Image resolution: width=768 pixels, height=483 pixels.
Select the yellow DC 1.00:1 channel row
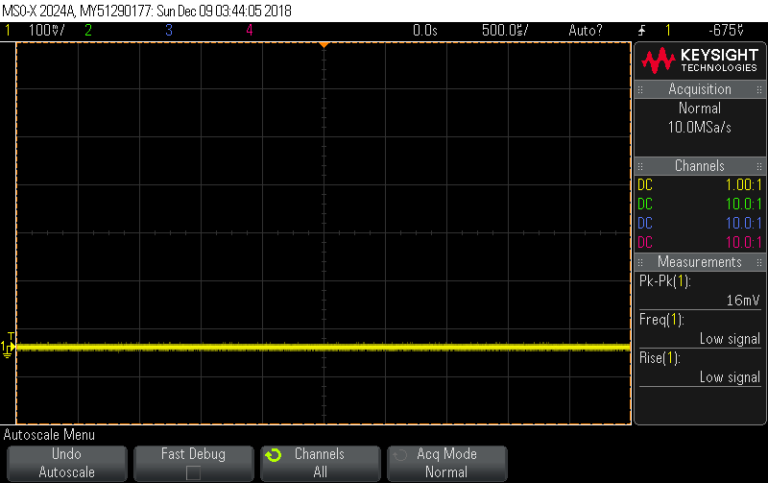pyautogui.click(x=700, y=185)
